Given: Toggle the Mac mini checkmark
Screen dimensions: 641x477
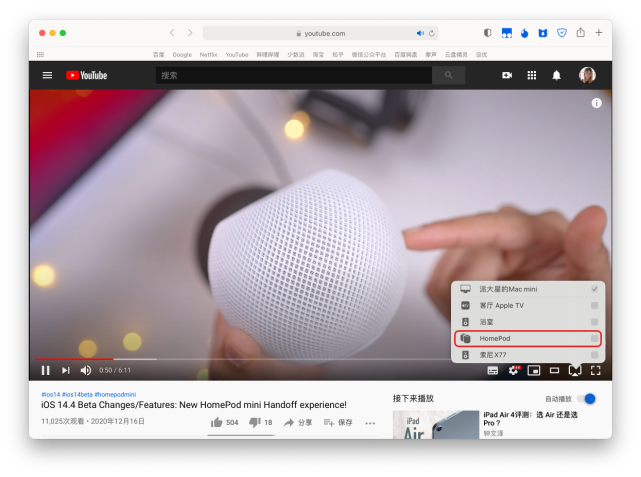Looking at the screenshot, I should click(594, 289).
